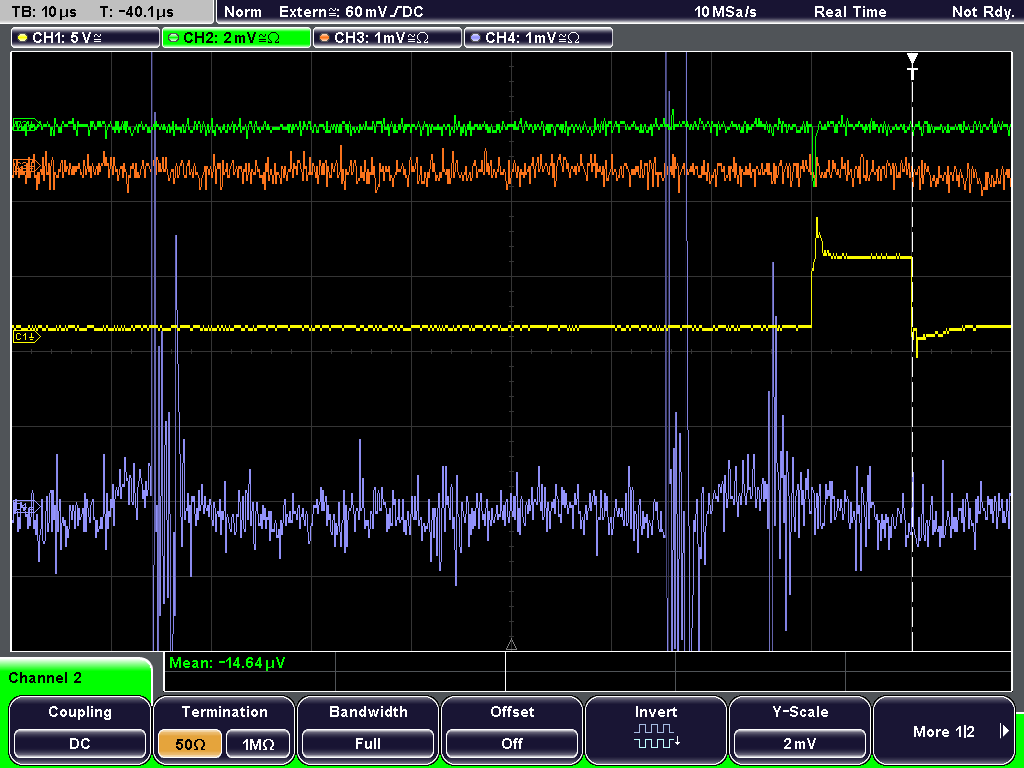Screen dimensions: 1024x768
Task: Toggle the Invert waveform option
Action: (656, 729)
